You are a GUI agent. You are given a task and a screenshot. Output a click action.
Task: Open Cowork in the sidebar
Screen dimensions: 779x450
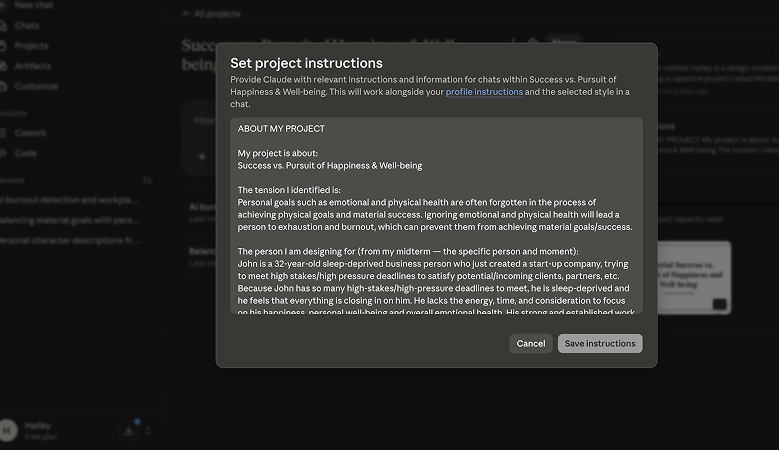click(30, 133)
